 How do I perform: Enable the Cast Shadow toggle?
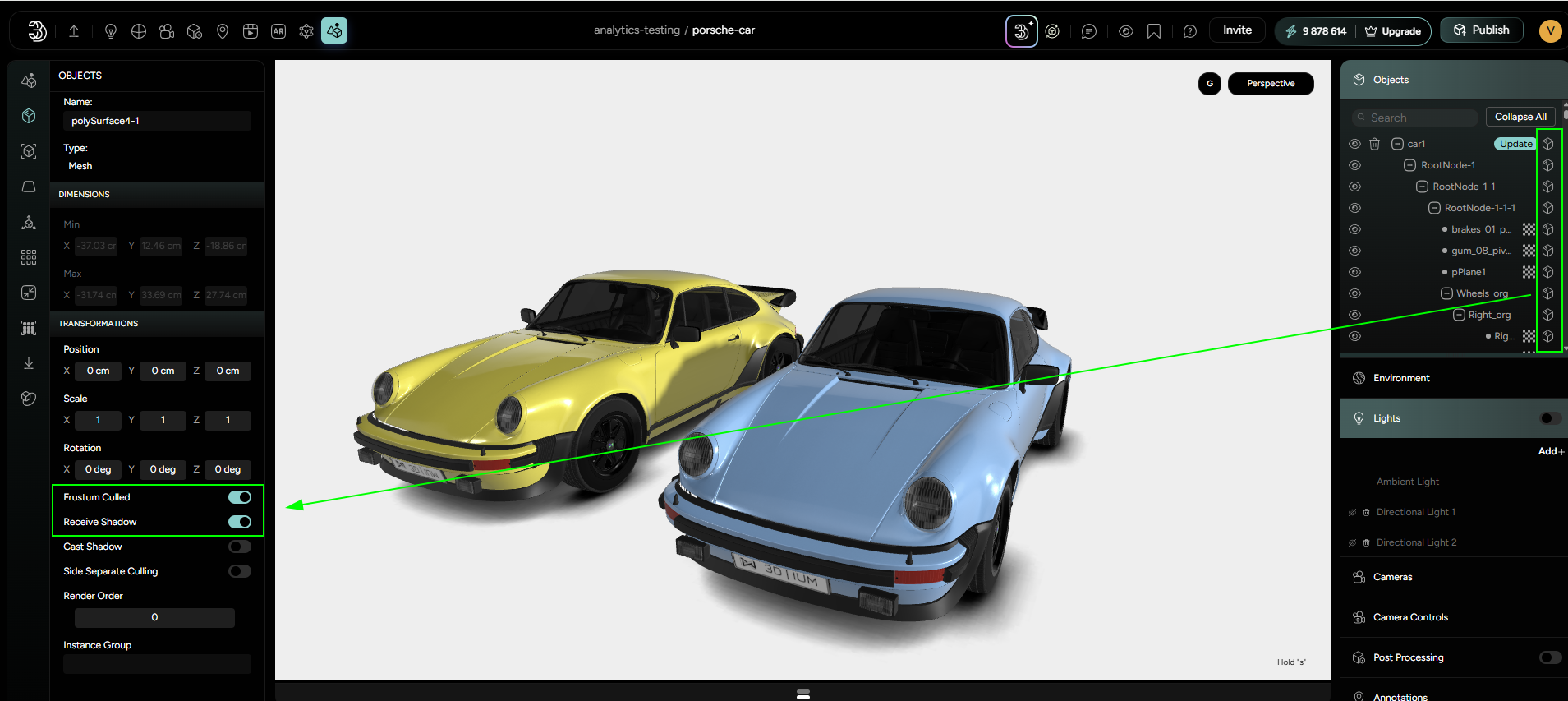pos(240,547)
